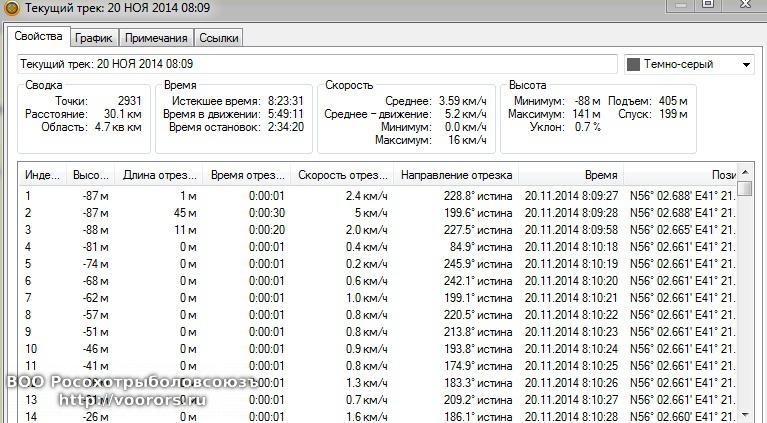Sort by Скорость отрезка column header

point(342,175)
